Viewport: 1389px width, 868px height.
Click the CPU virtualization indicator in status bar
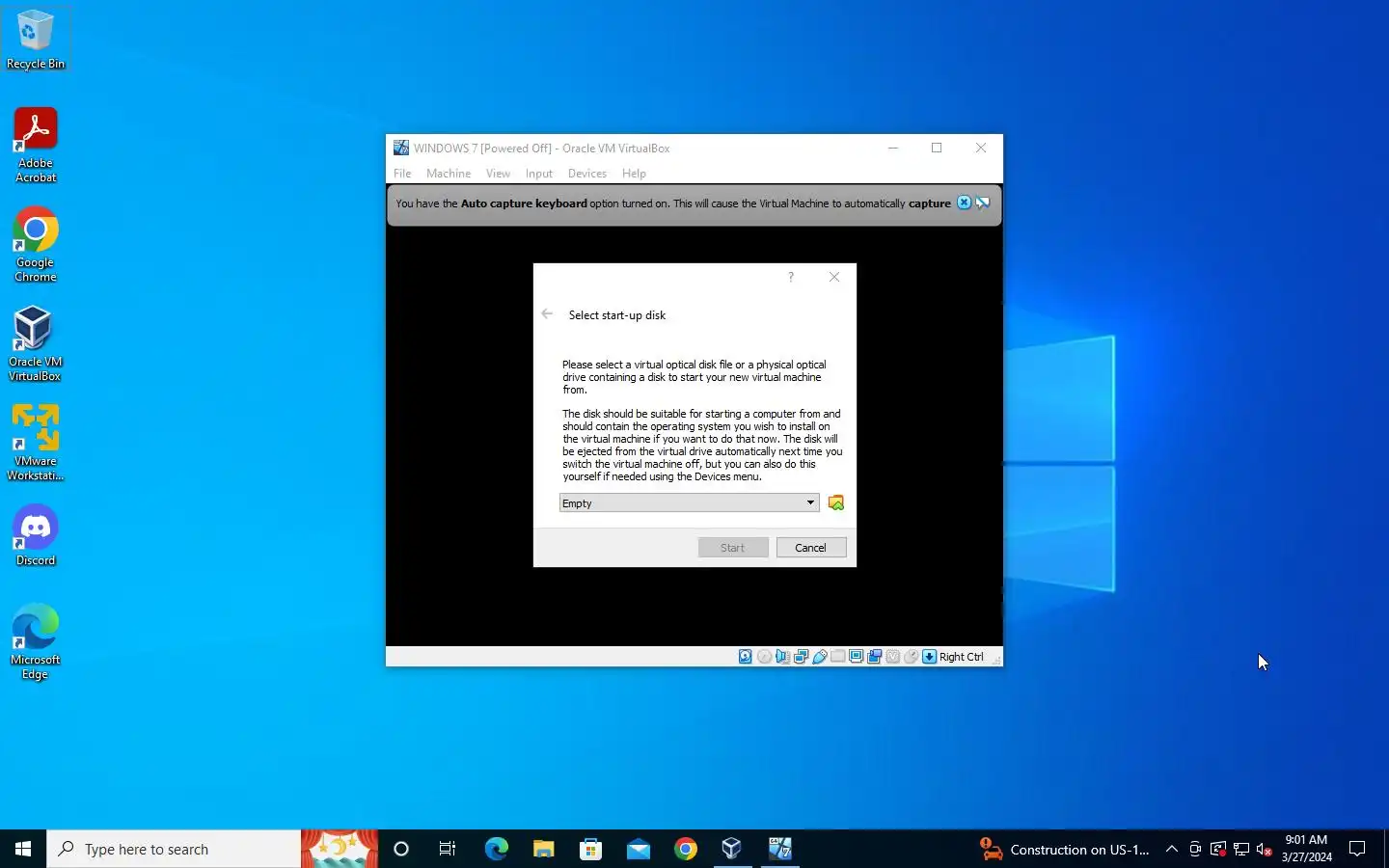(x=892, y=657)
